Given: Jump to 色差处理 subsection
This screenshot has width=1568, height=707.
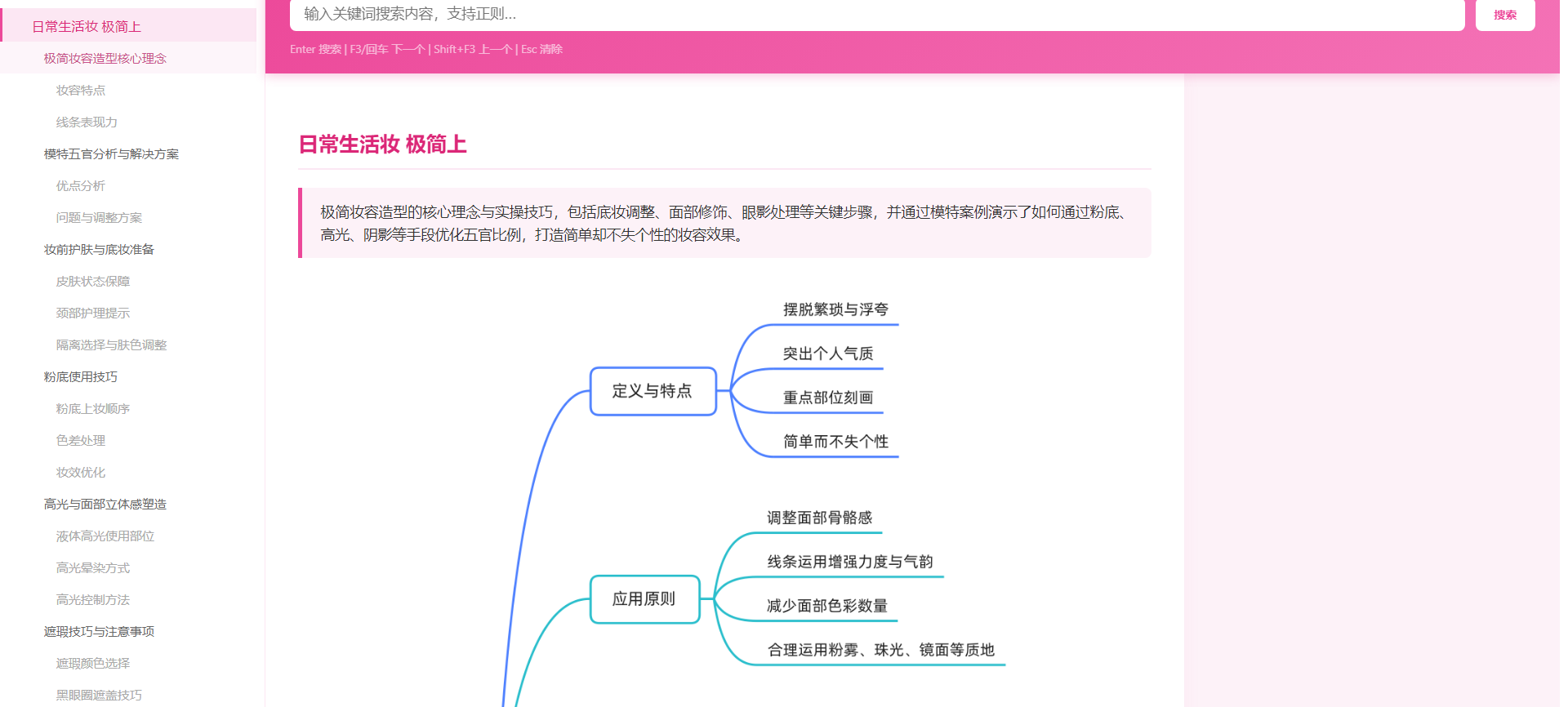Looking at the screenshot, I should [80, 441].
